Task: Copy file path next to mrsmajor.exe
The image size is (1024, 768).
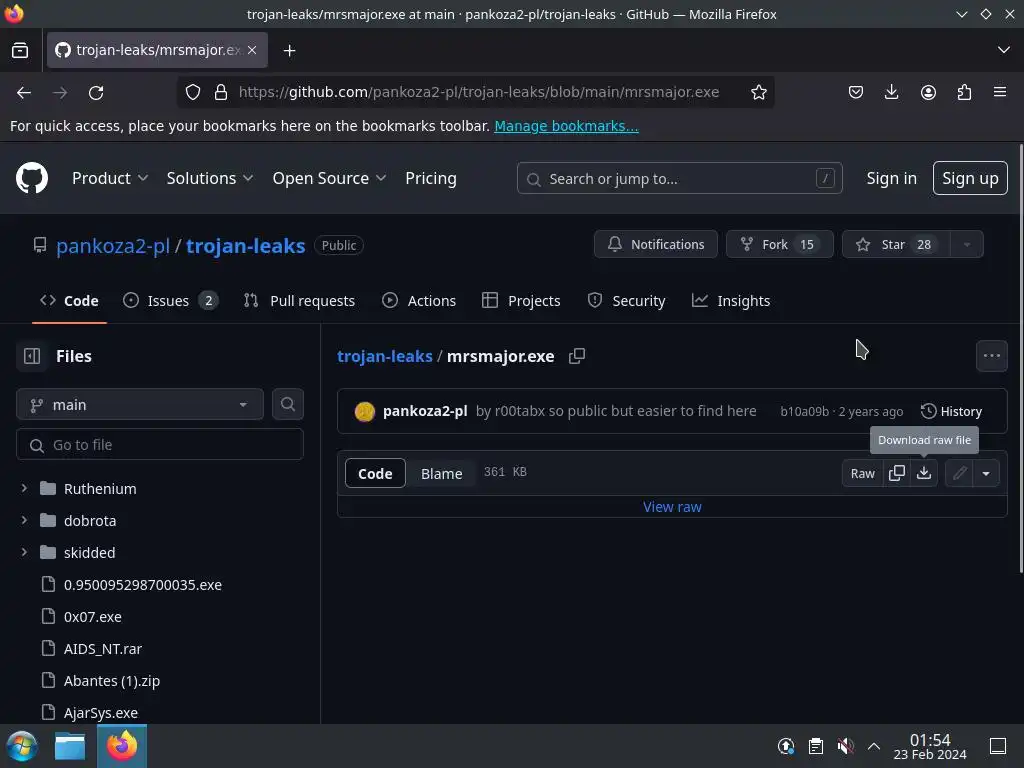Action: pyautogui.click(x=577, y=356)
